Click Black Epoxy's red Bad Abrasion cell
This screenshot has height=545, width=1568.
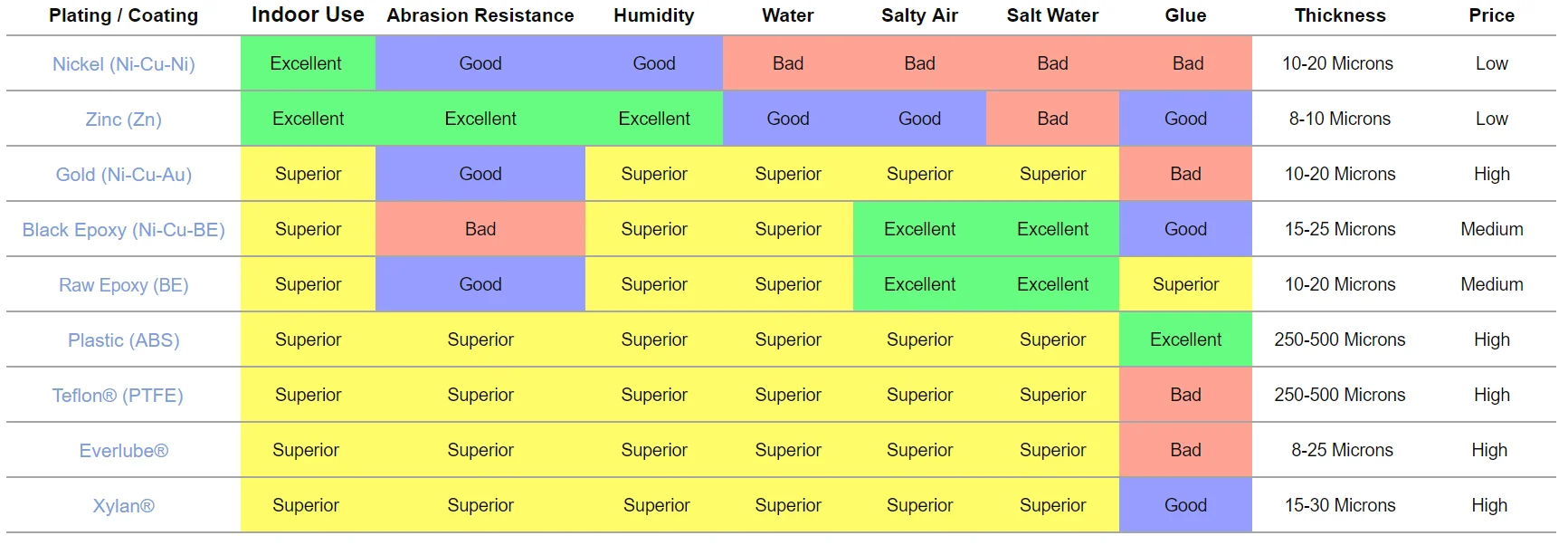pyautogui.click(x=480, y=229)
